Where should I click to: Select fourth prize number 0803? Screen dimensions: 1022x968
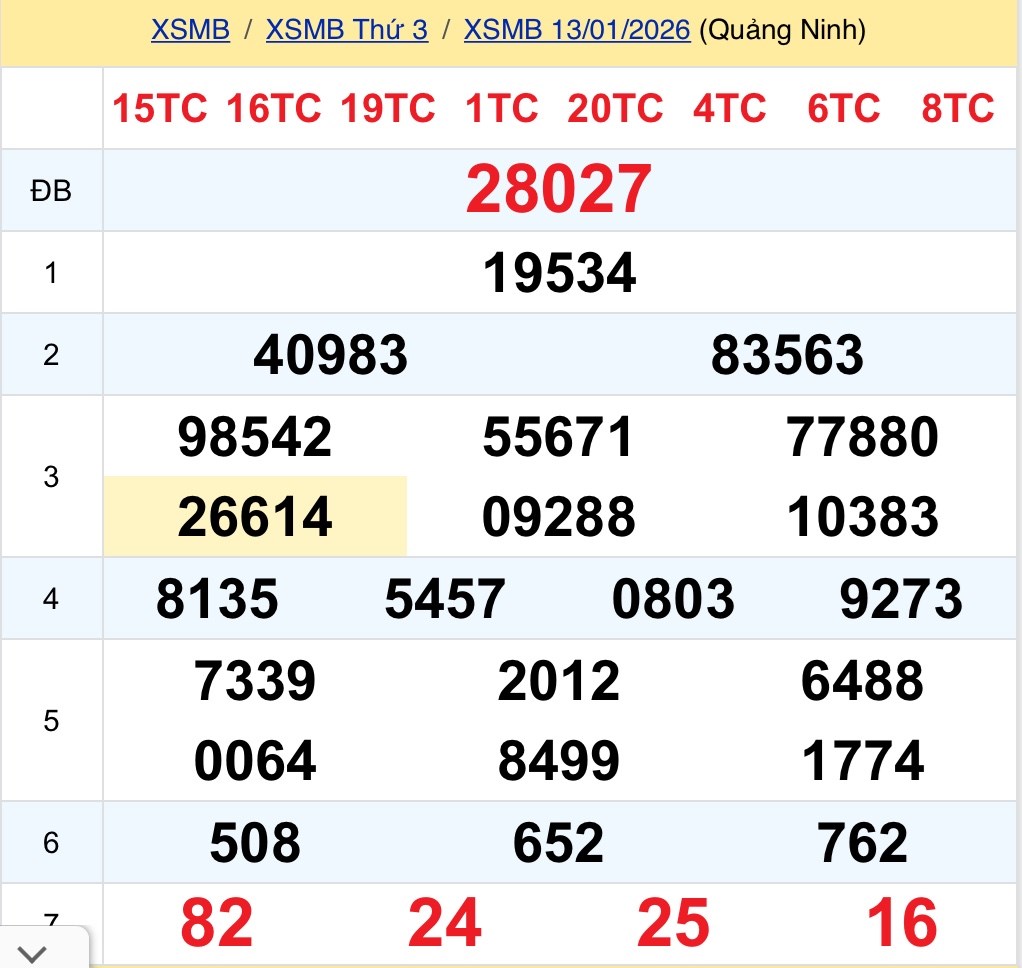tap(673, 599)
